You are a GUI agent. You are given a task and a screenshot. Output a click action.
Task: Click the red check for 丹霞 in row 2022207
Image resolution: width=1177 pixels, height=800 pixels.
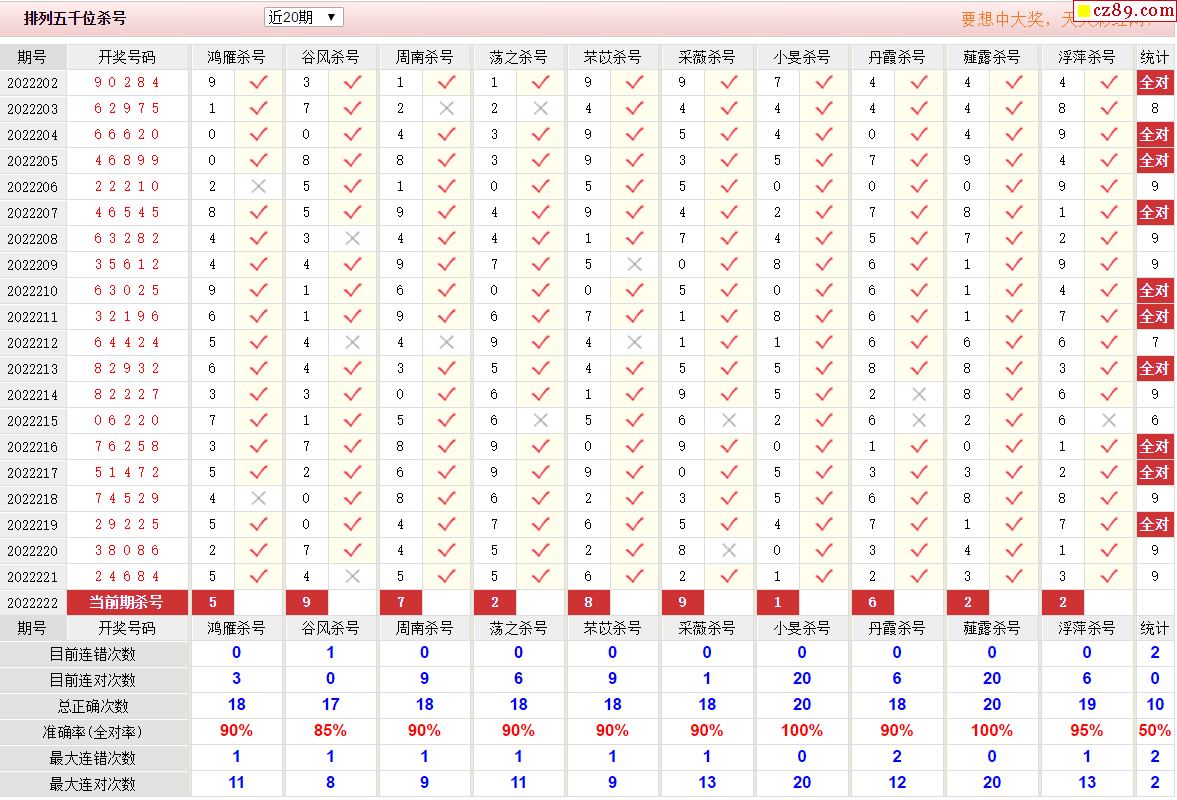click(919, 212)
